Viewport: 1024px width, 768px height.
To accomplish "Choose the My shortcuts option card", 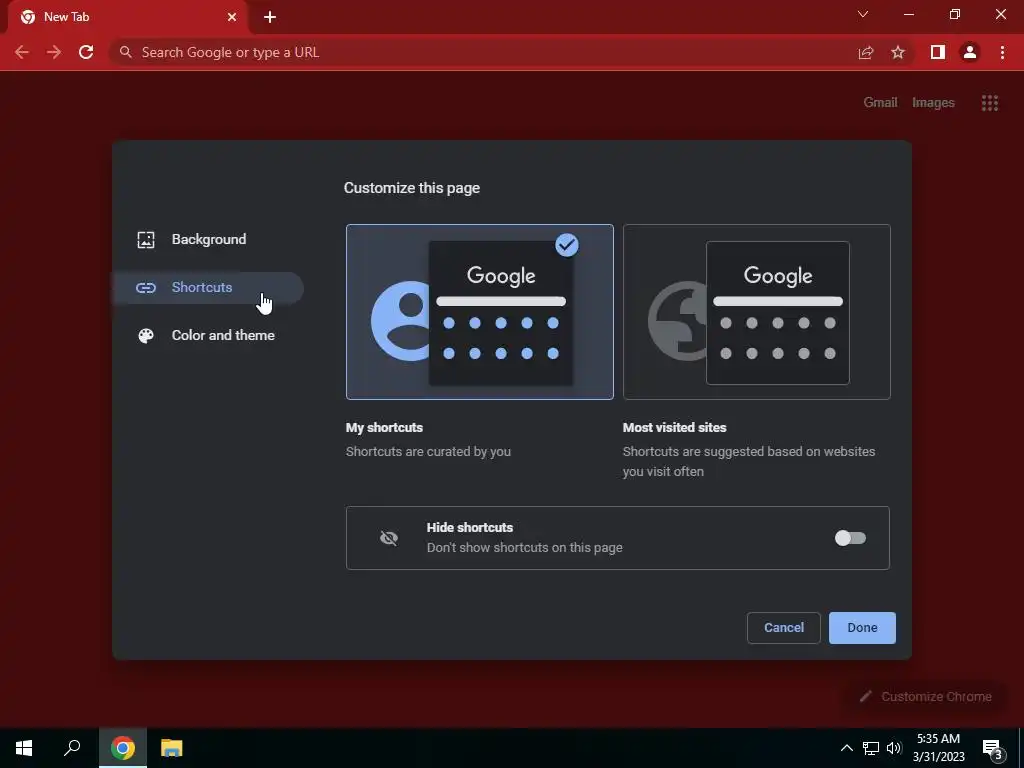I will tap(479, 312).
